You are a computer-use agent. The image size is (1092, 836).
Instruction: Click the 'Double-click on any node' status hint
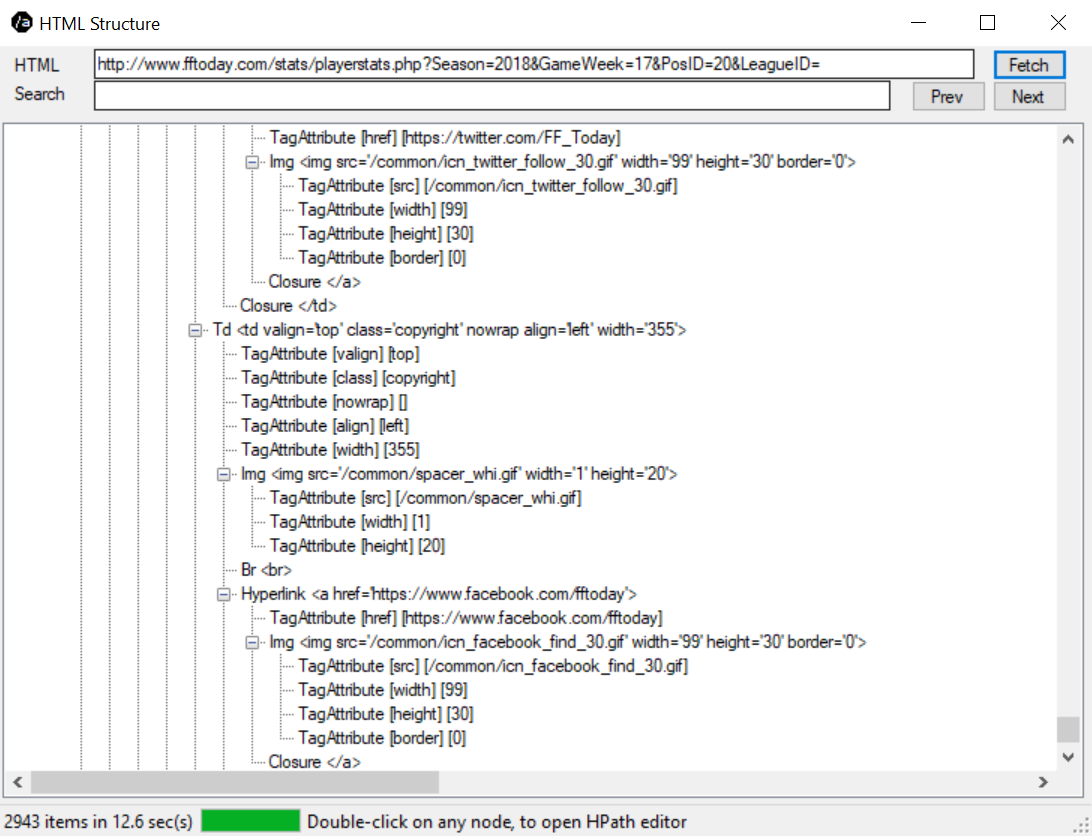coord(497,822)
